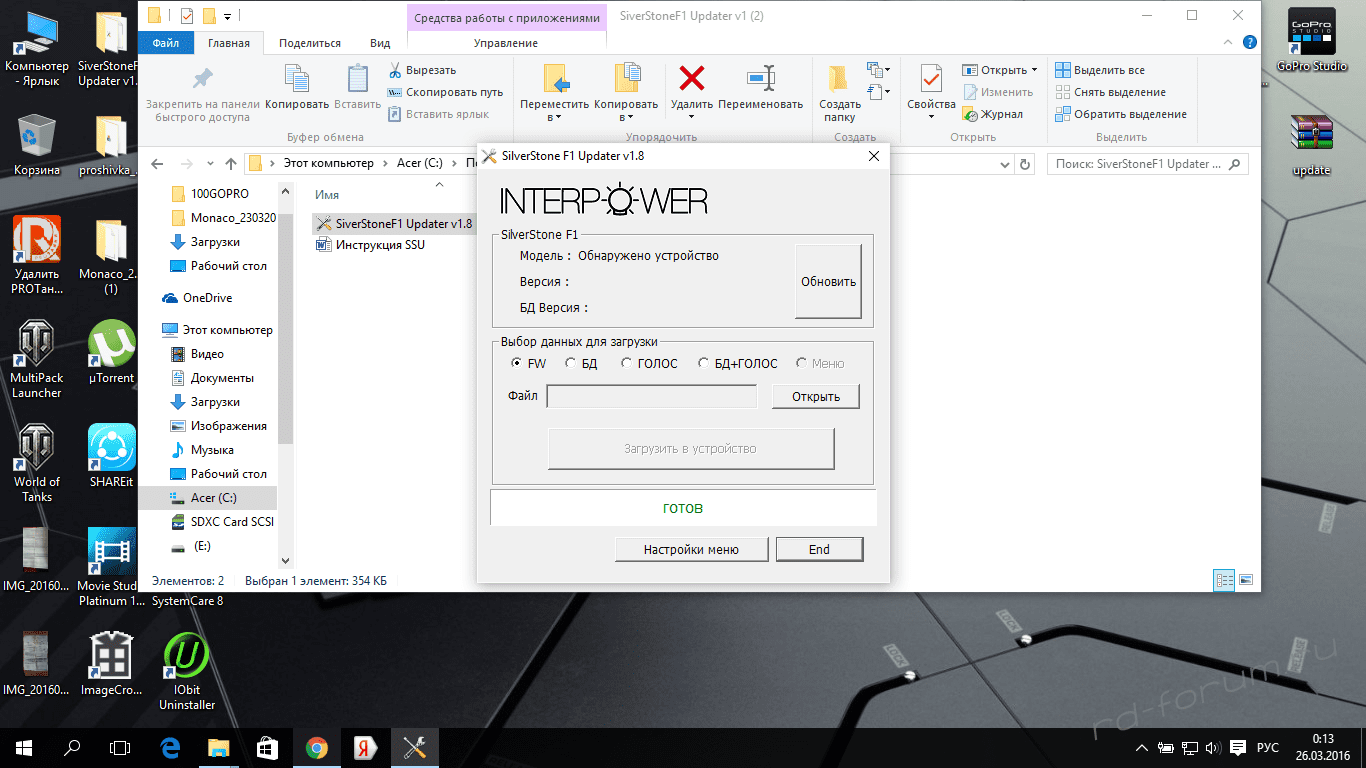The image size is (1366, 768).
Task: Select Музыка in navigation pane
Action: tap(202, 450)
